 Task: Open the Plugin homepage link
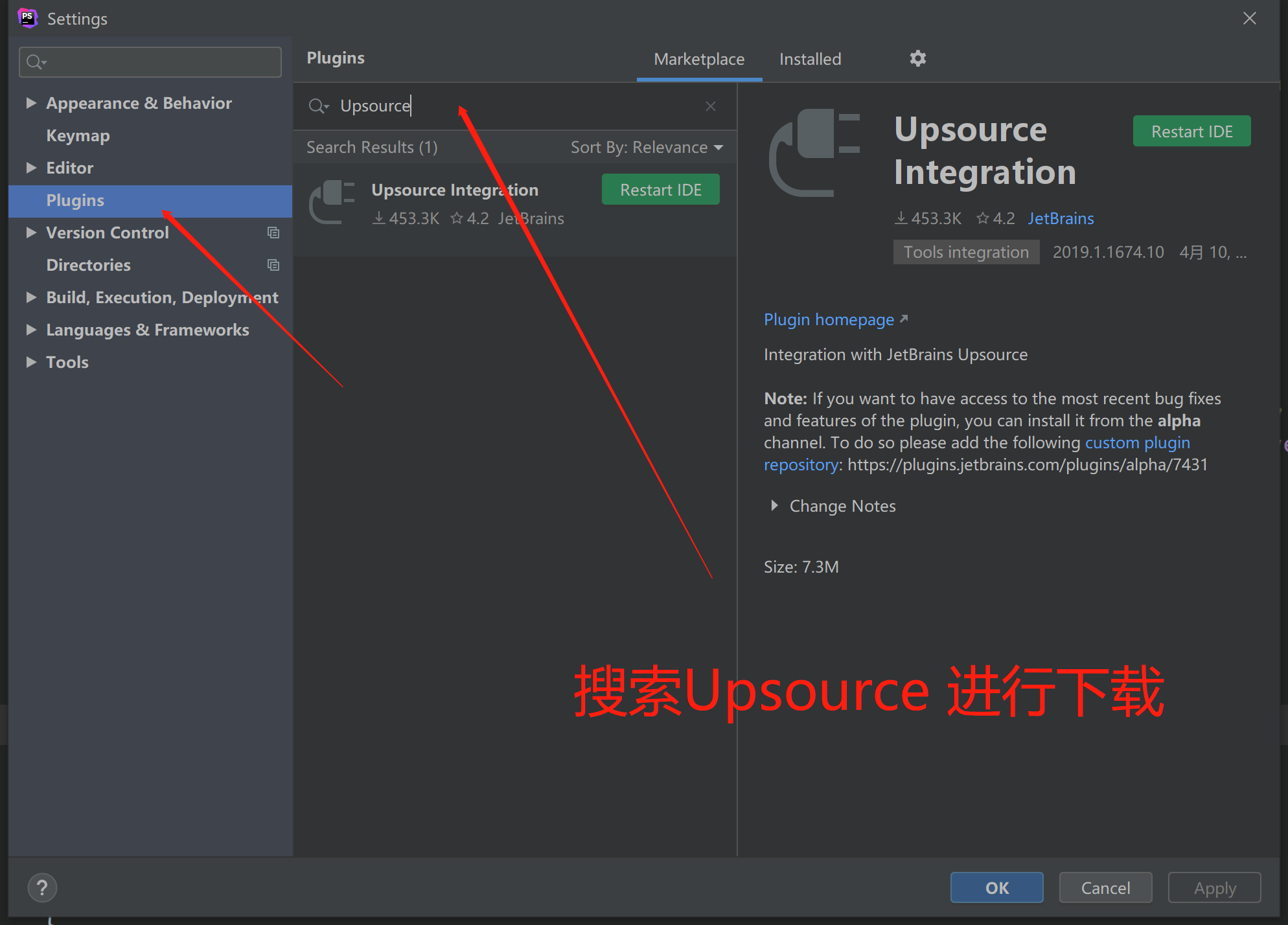[x=836, y=319]
